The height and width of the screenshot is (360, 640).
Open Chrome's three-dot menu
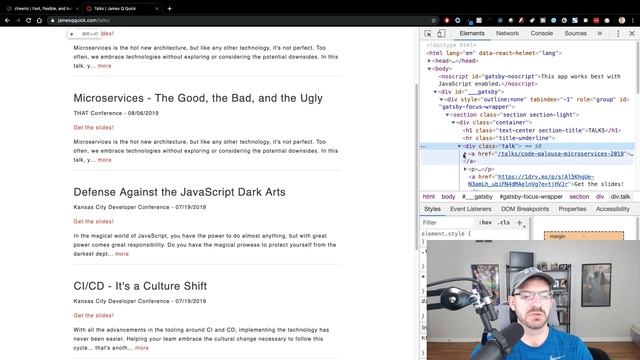(633, 20)
